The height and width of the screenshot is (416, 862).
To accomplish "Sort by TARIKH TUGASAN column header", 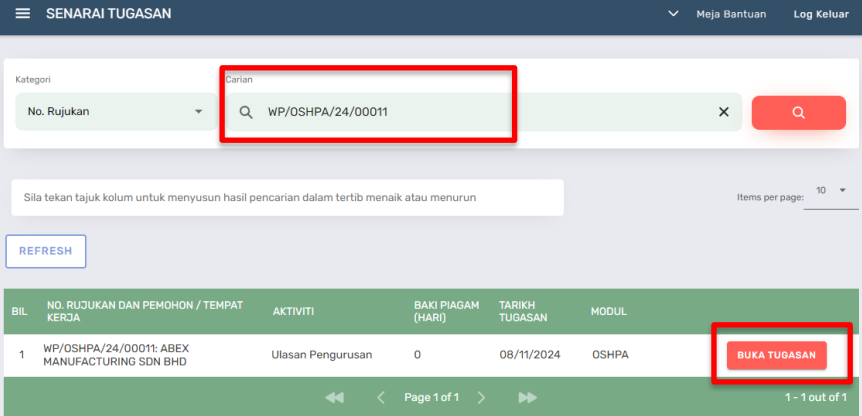I will (x=522, y=311).
